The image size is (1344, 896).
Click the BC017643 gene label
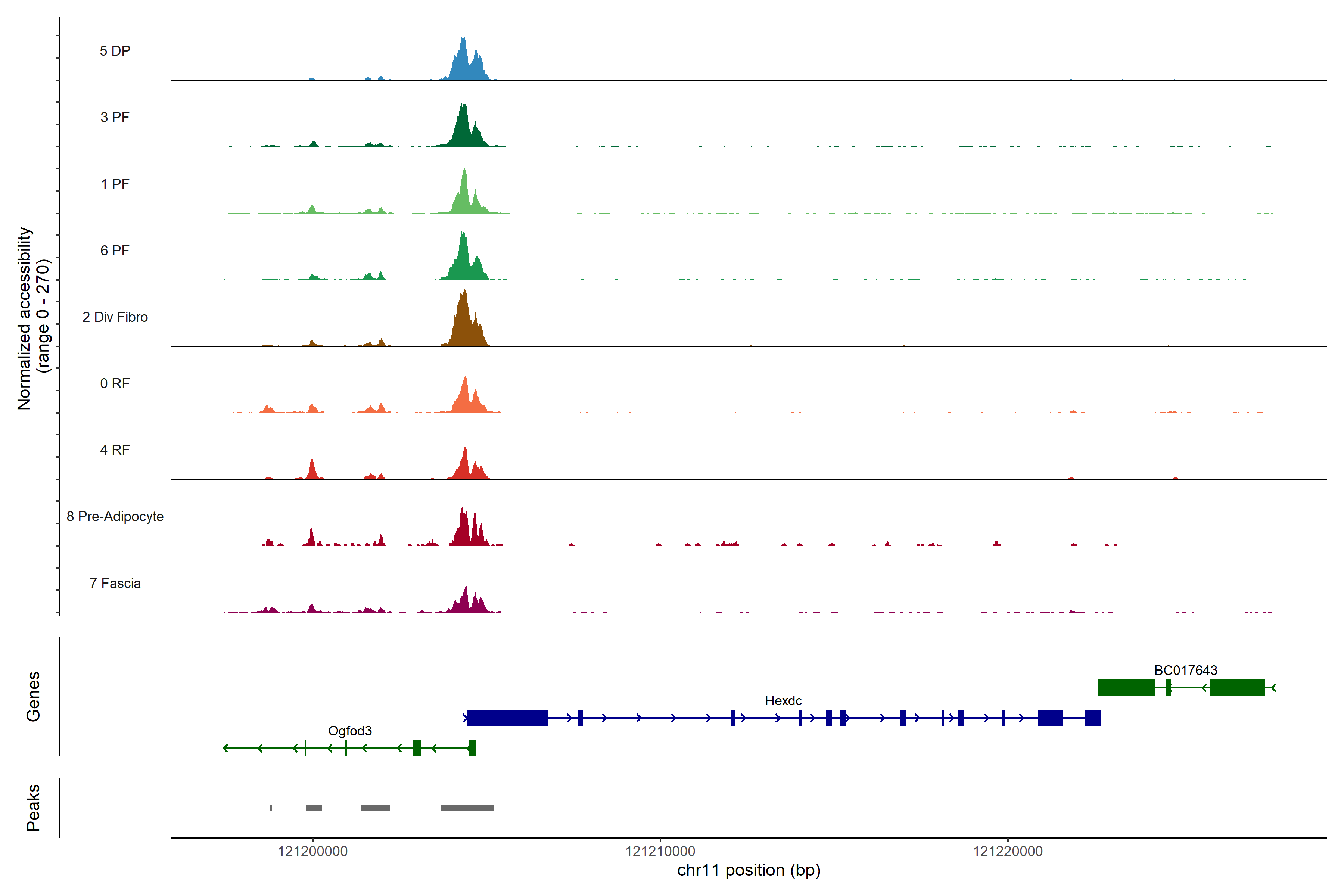pos(1186,670)
